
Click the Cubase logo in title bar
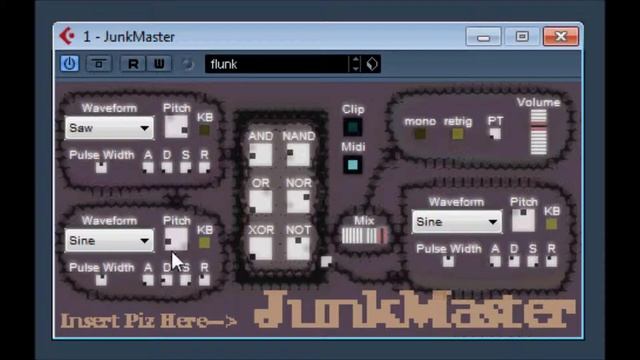(67, 36)
